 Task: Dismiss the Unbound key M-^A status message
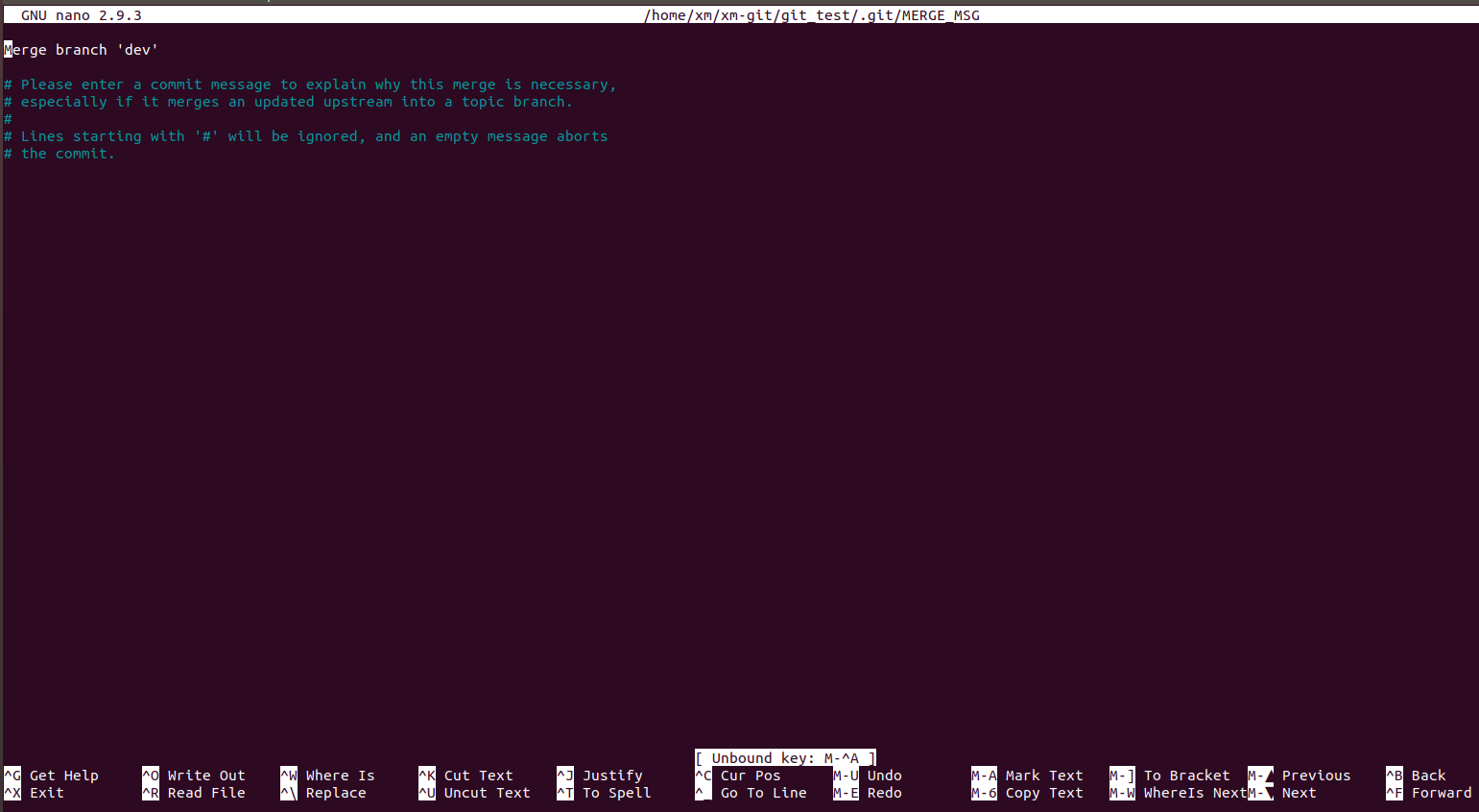[x=784, y=758]
